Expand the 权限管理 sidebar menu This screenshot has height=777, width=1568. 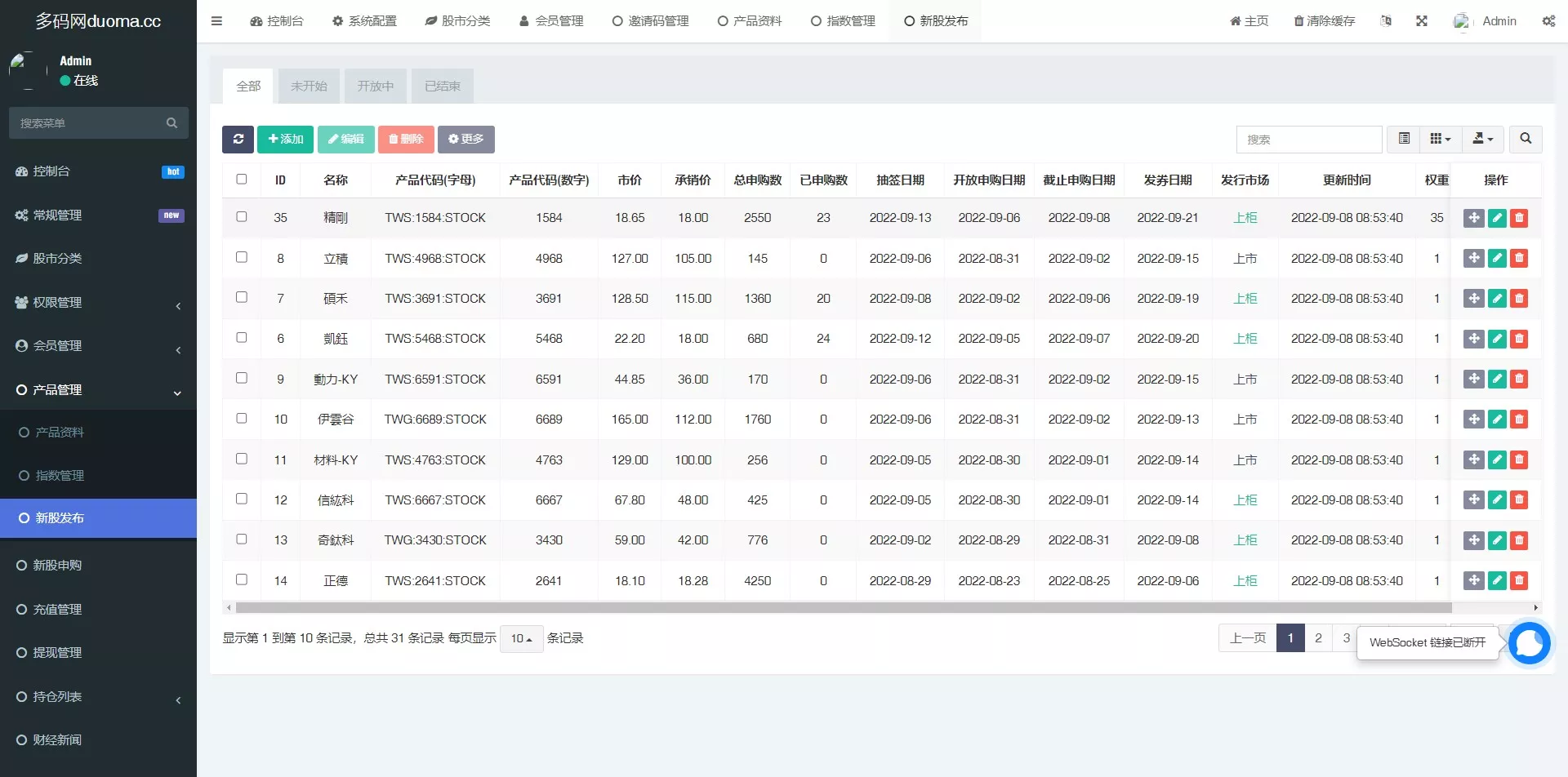[x=98, y=303]
